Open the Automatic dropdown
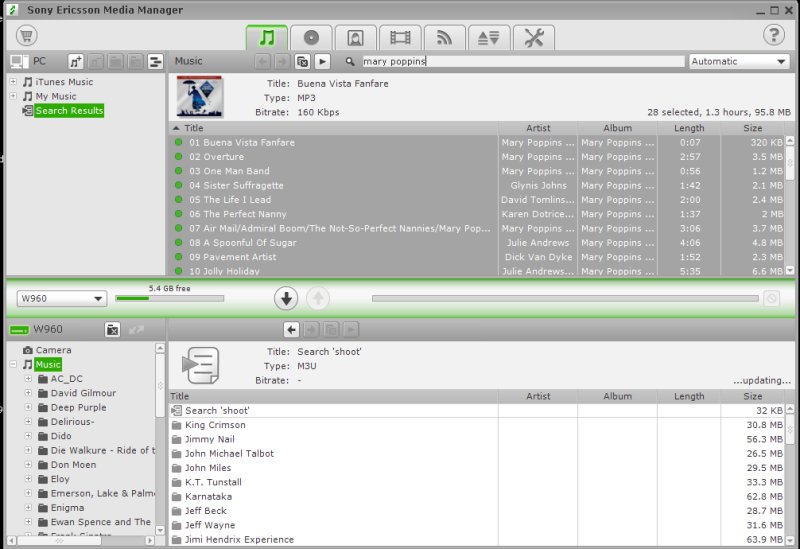This screenshot has width=800, height=549. click(739, 61)
